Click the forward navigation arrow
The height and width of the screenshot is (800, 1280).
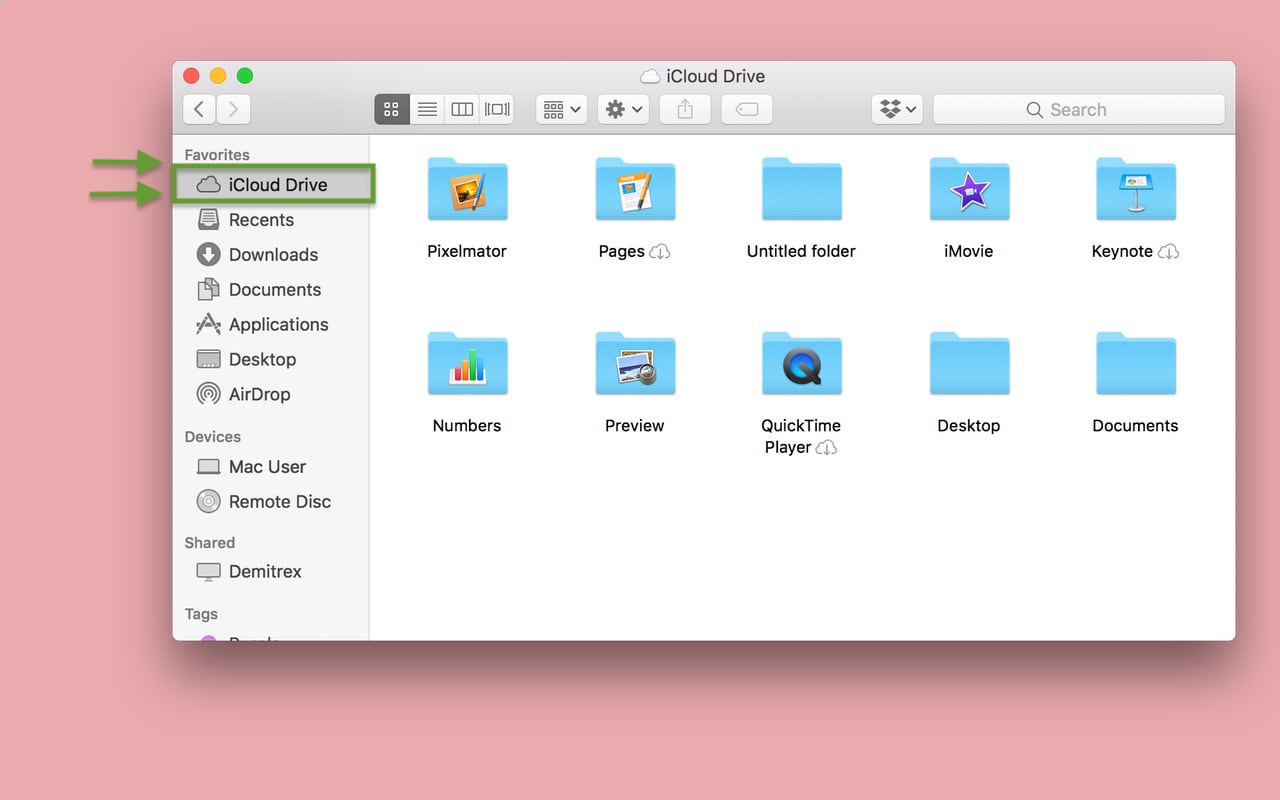[232, 109]
